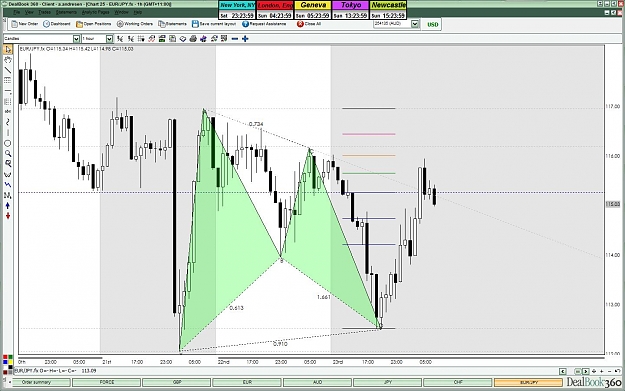Switch to the AUD tab
This screenshot has width=625, height=391.
[317, 382]
